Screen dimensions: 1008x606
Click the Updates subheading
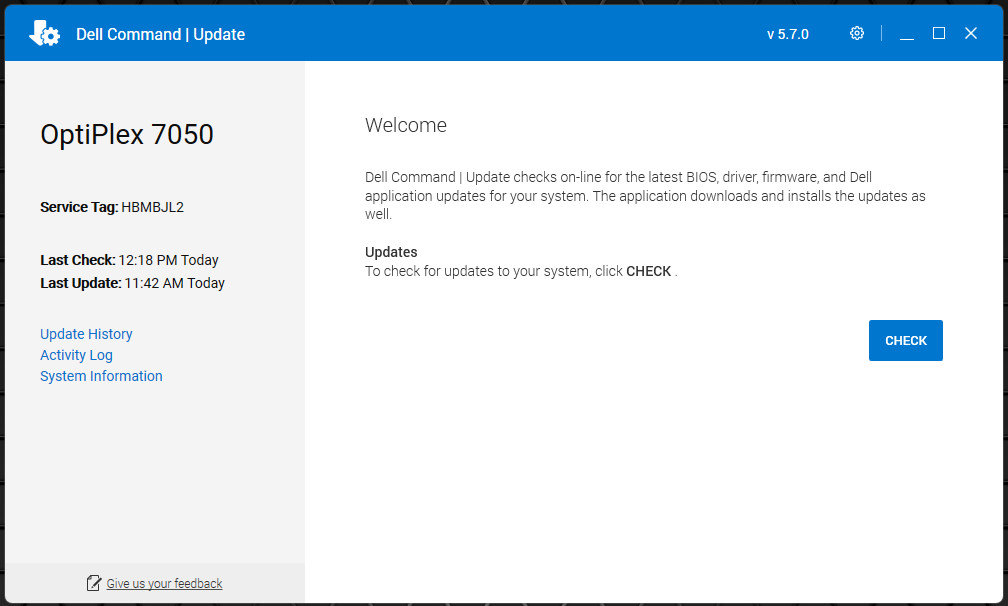click(391, 252)
